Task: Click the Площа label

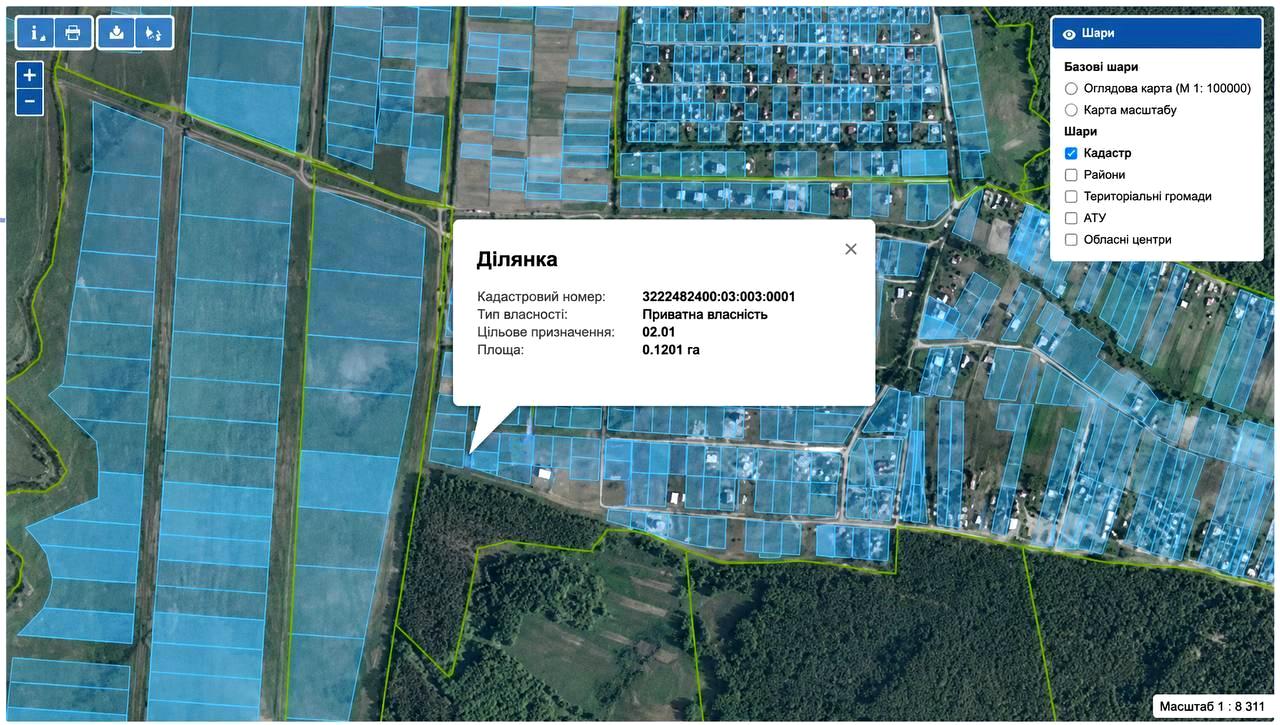Action: tap(501, 350)
